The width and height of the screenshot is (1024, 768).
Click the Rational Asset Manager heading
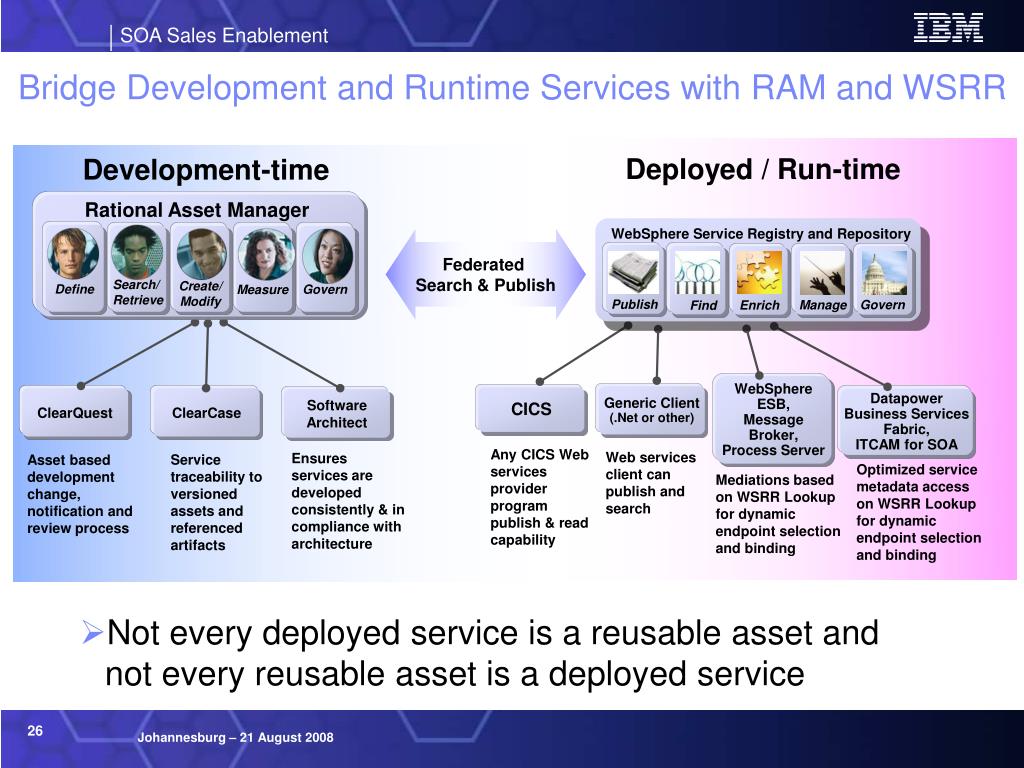tap(197, 210)
